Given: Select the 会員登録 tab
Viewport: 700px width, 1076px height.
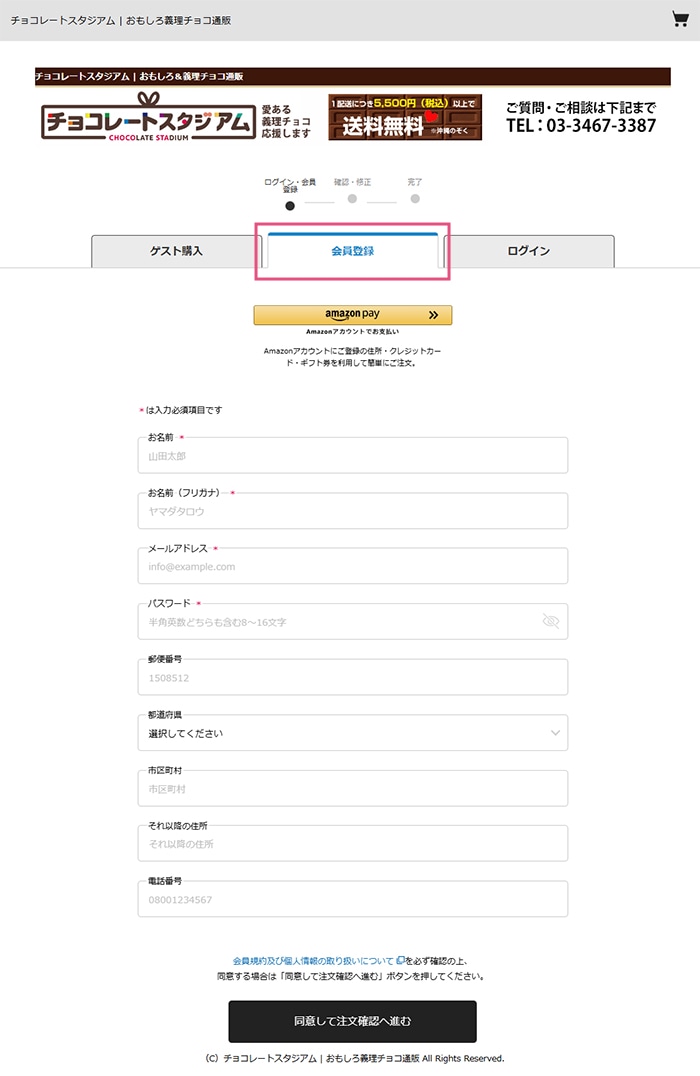Looking at the screenshot, I should 352,251.
